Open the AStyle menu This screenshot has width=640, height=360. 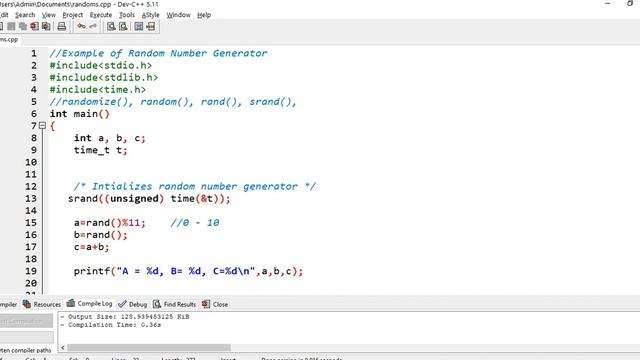pyautogui.click(x=150, y=15)
